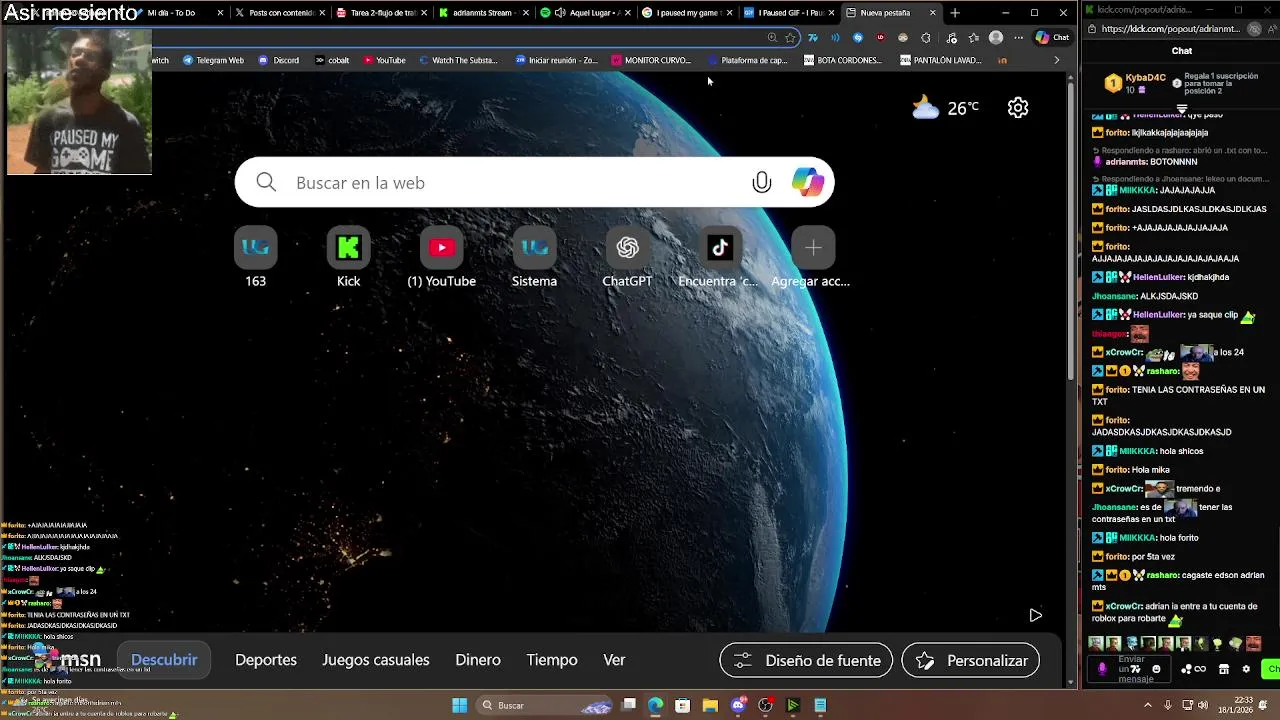
Task: Click Kick chat message input field
Action: (x=1131, y=669)
